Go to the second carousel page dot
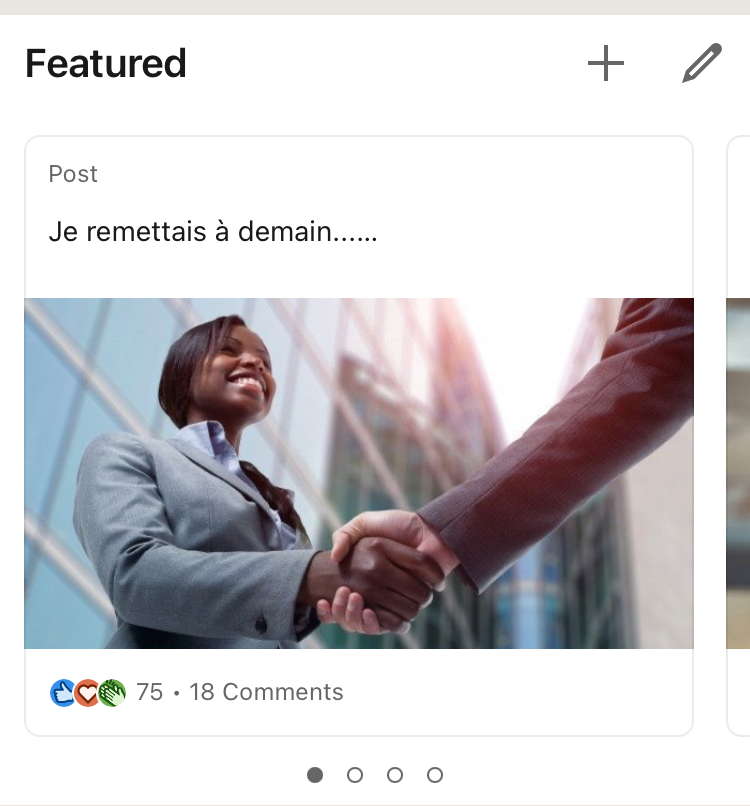The height and width of the screenshot is (806, 750). (x=355, y=775)
